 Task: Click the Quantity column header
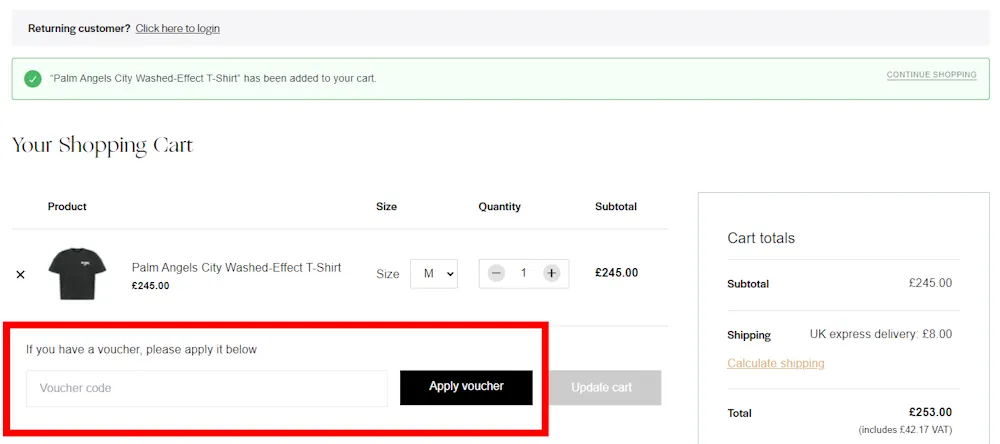coord(499,207)
